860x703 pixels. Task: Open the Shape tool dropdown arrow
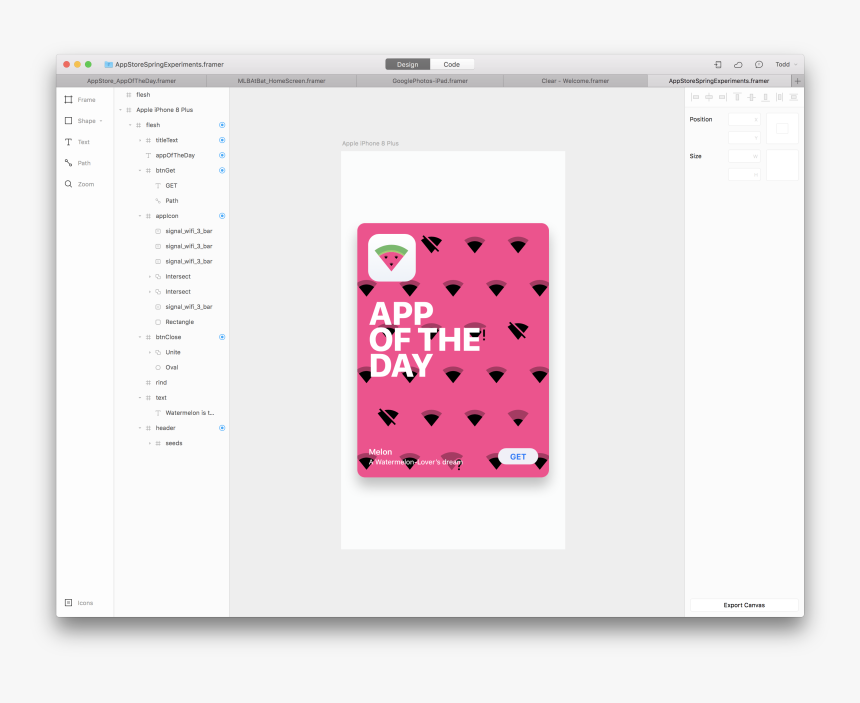101,121
